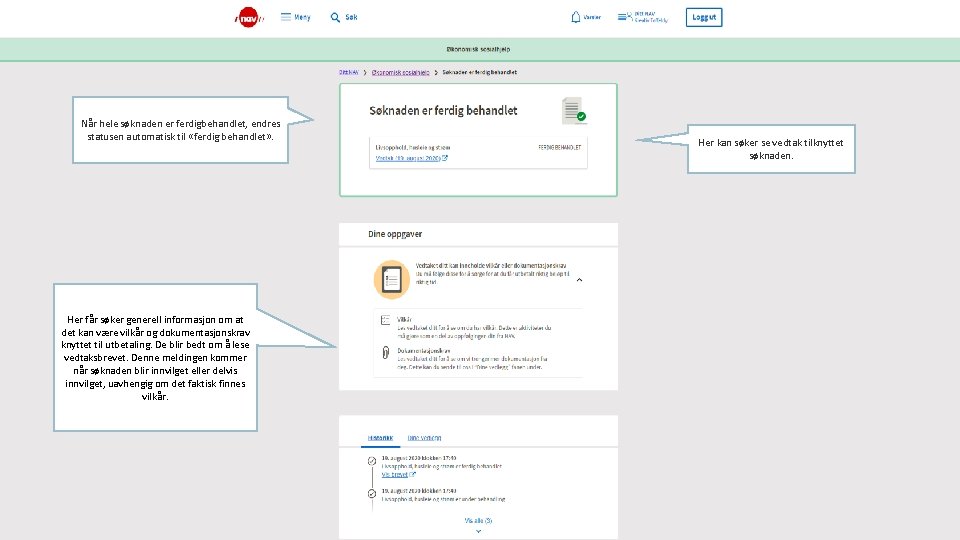Image resolution: width=960 pixels, height=540 pixels.
Task: Open Varsler notifications bell
Action: click(586, 17)
